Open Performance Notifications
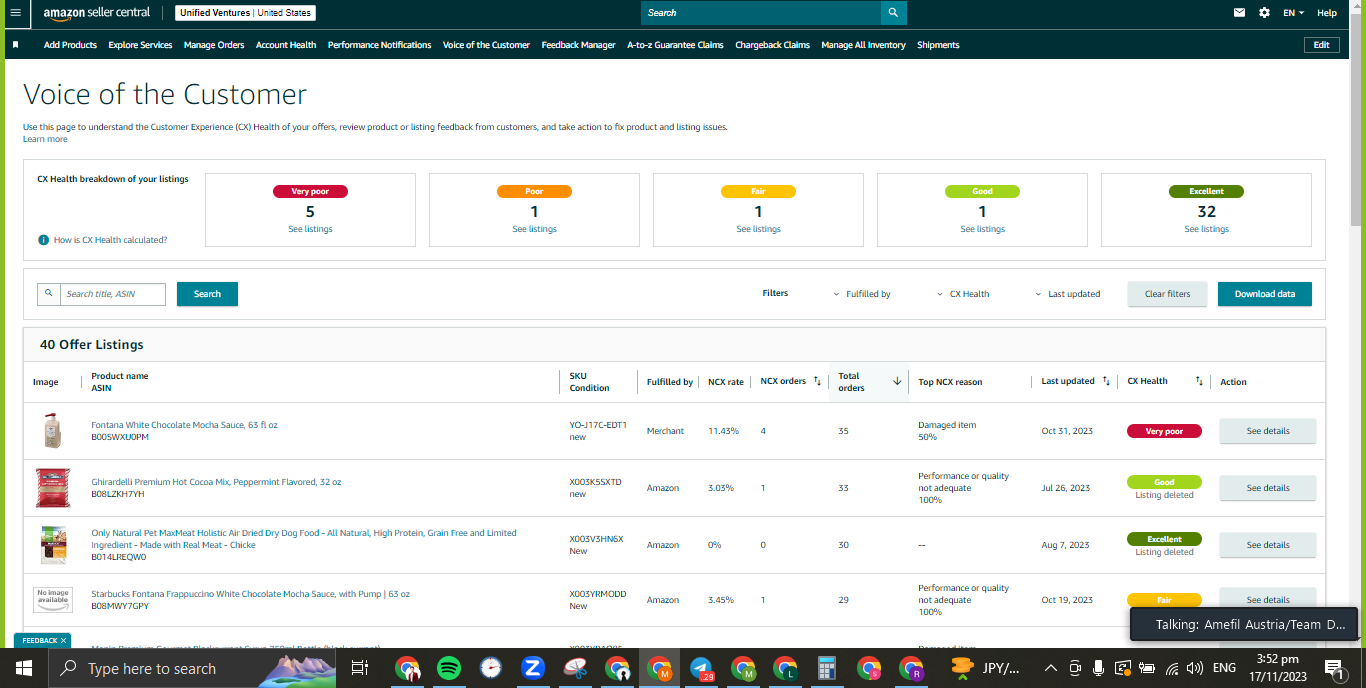The image size is (1366, 688). (x=380, y=45)
